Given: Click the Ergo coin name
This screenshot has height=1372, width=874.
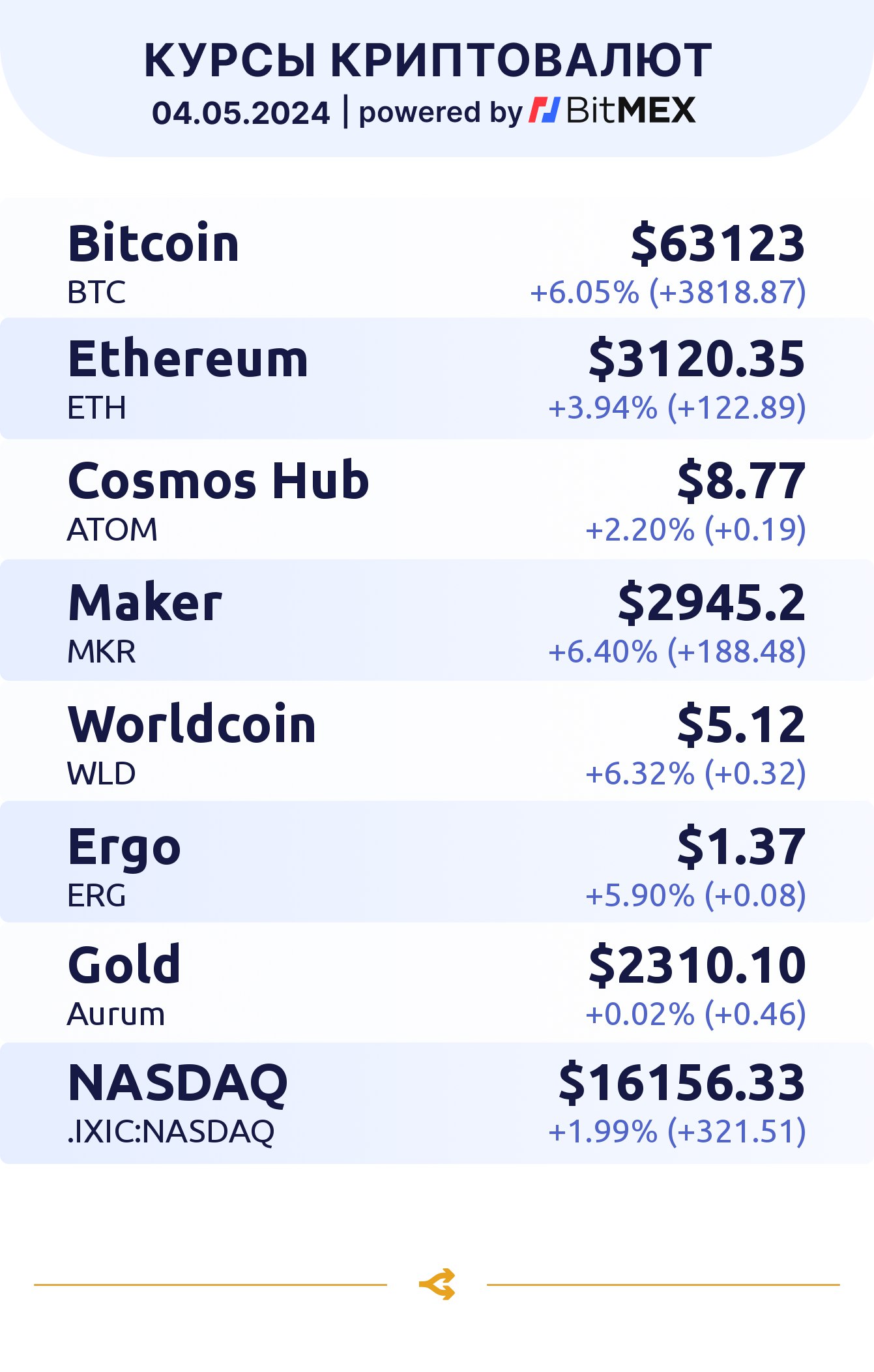Looking at the screenshot, I should click(x=124, y=847).
